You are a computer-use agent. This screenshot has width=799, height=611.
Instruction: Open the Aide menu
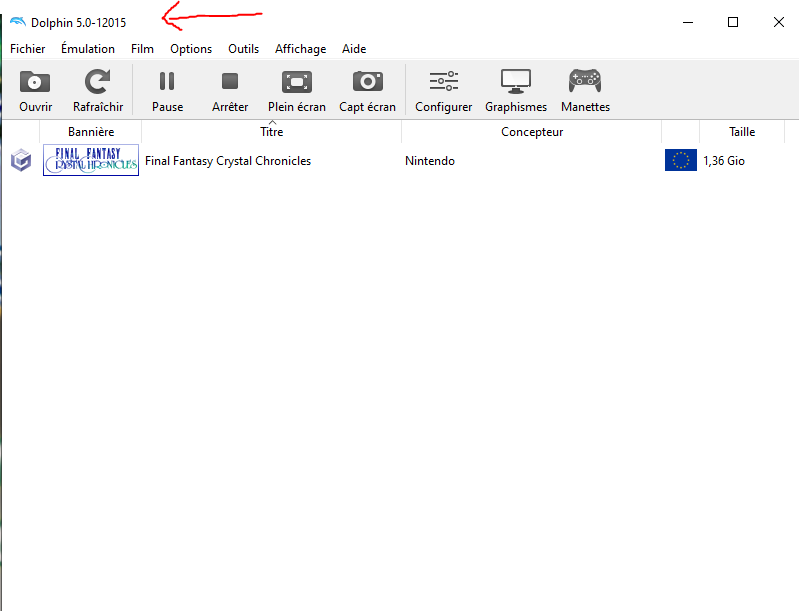354,49
